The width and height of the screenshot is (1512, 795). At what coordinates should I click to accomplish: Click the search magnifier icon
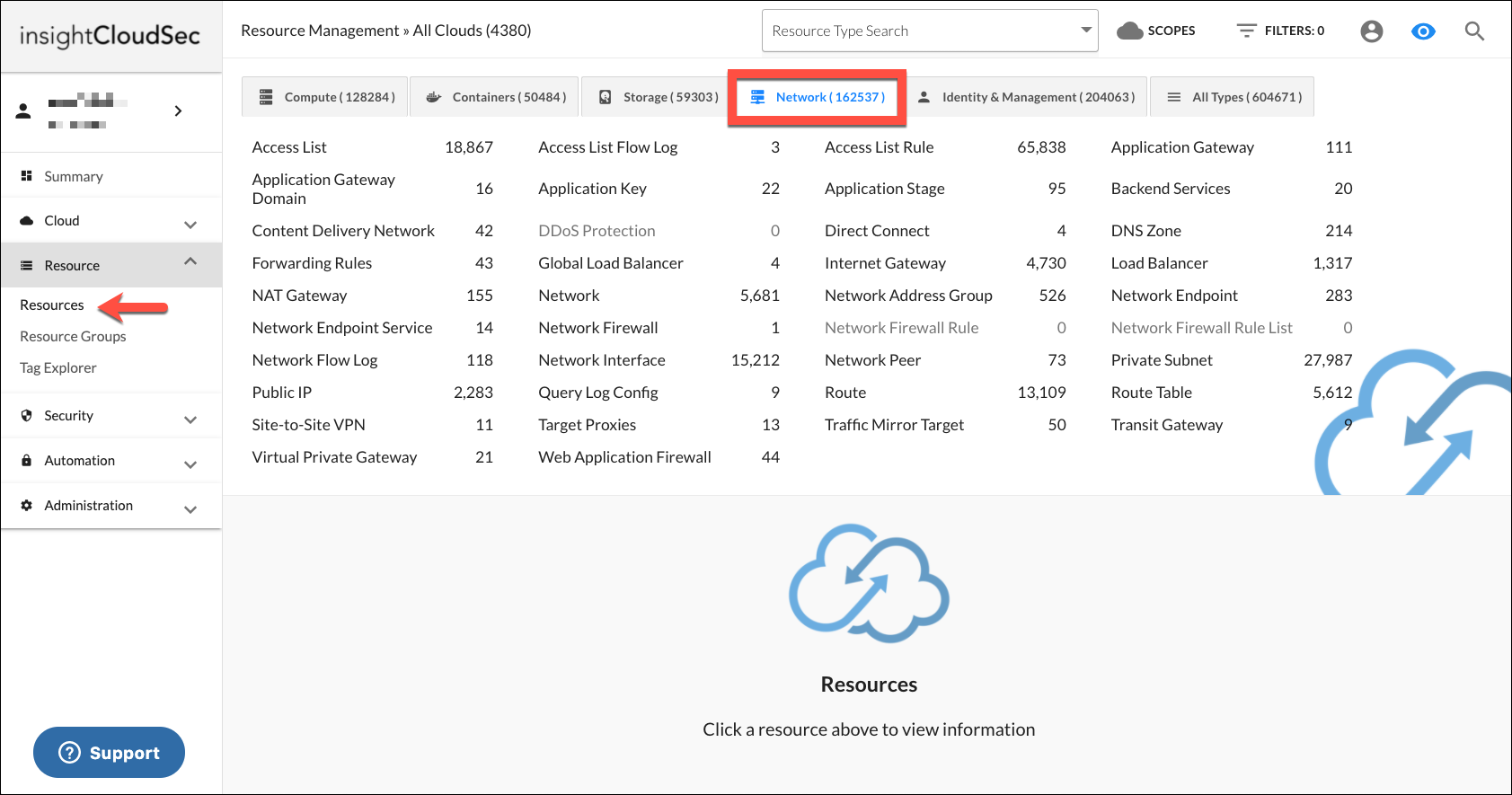pyautogui.click(x=1474, y=31)
